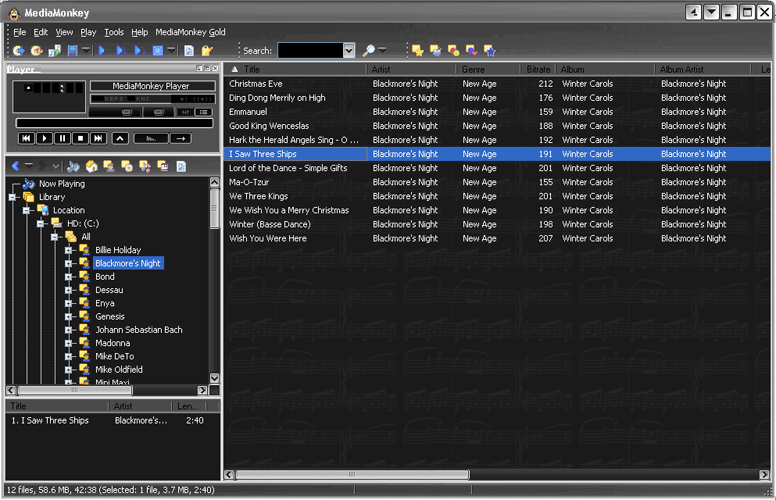This screenshot has width=776, height=500.
Task: Click the right-arrow button in Player controls
Action: point(181,138)
